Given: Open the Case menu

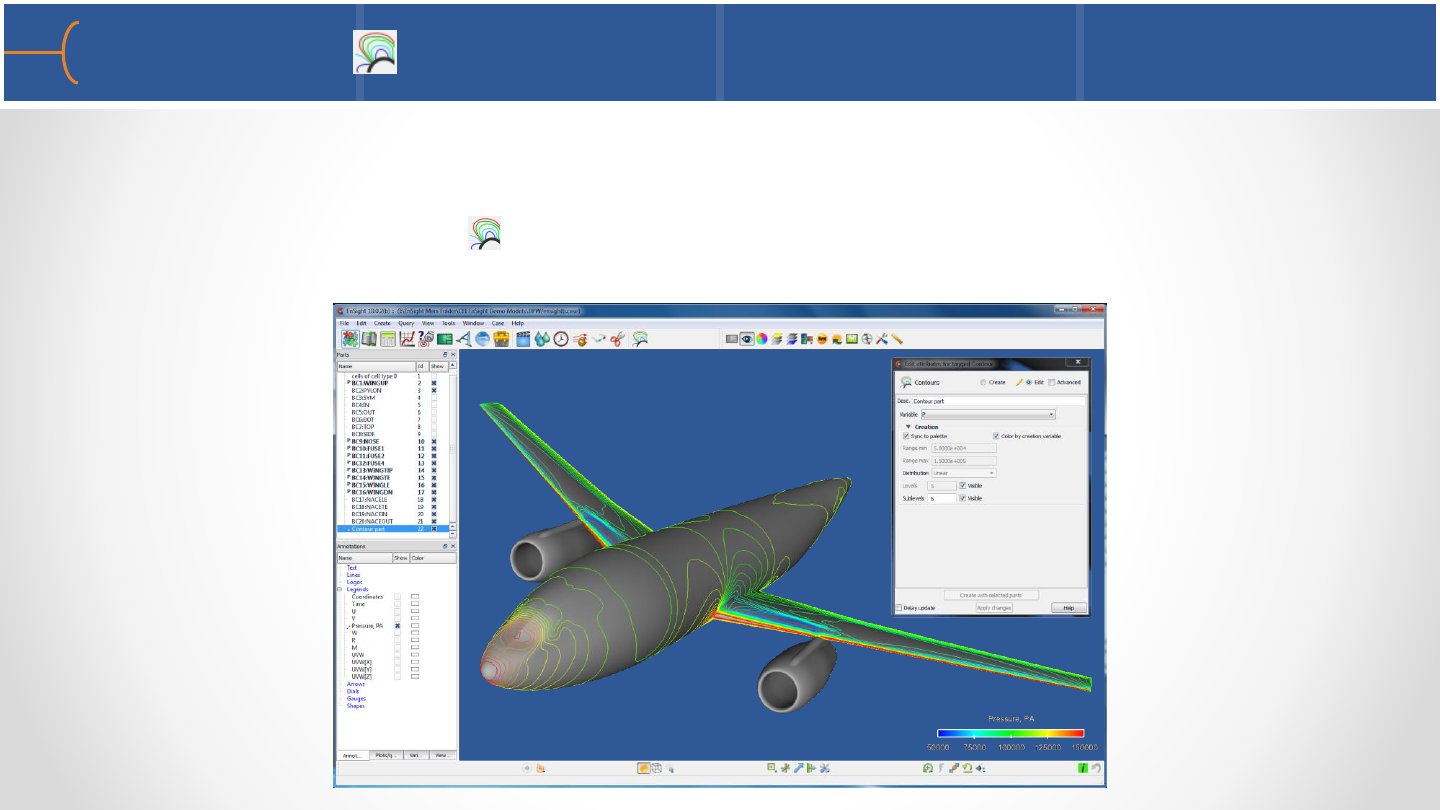Looking at the screenshot, I should [498, 323].
